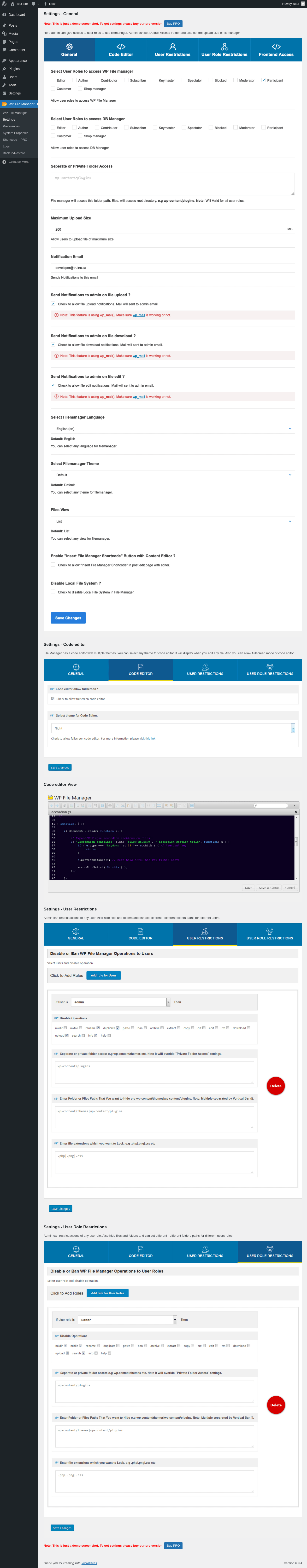Image resolution: width=307 pixels, height=1568 pixels.
Task: Open the top Code Editor tab with mixed-case label
Action: click(121, 50)
